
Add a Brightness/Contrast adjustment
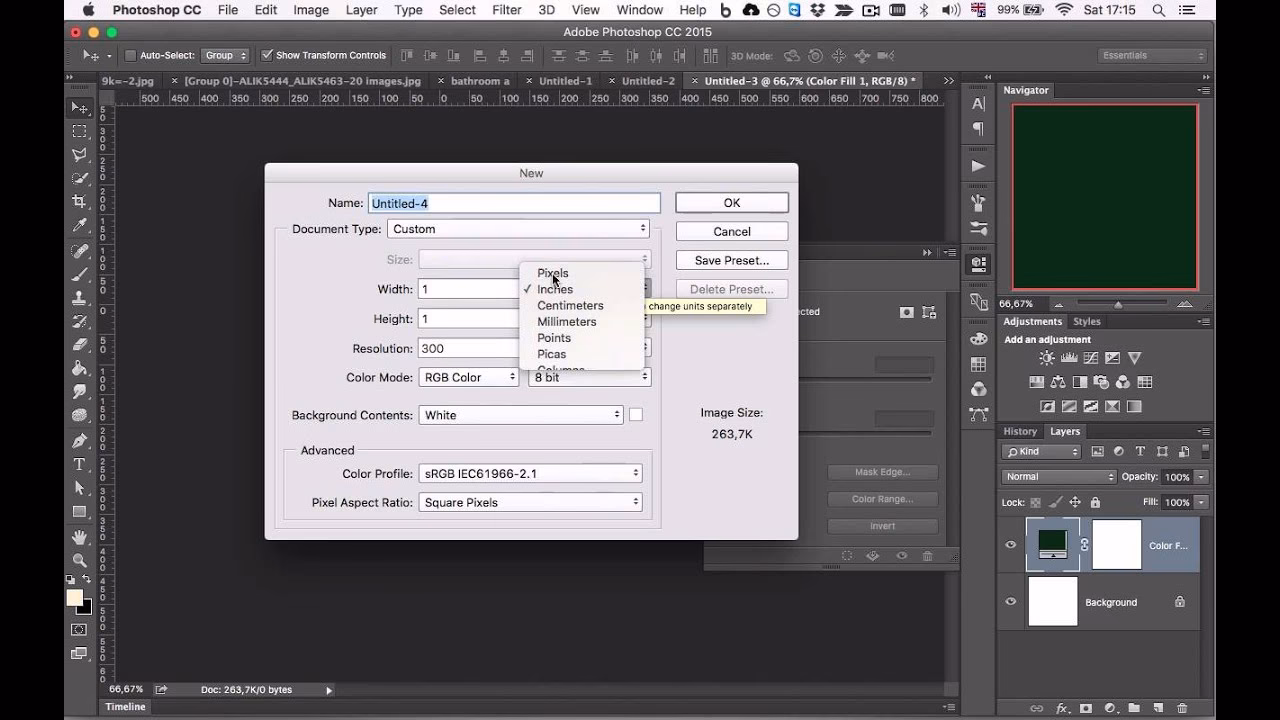pos(1046,357)
